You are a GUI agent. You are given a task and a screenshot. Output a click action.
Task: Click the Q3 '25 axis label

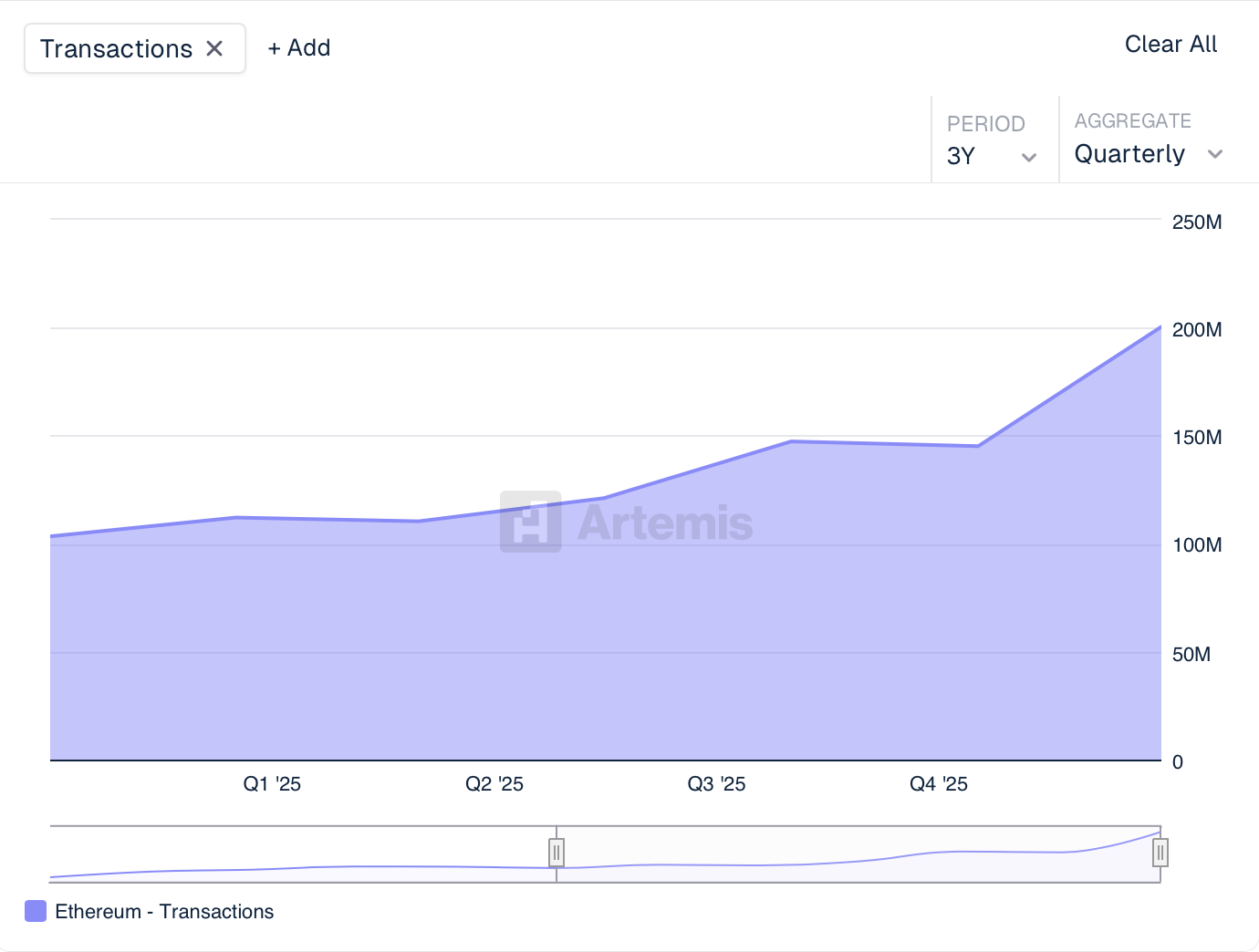tap(716, 783)
